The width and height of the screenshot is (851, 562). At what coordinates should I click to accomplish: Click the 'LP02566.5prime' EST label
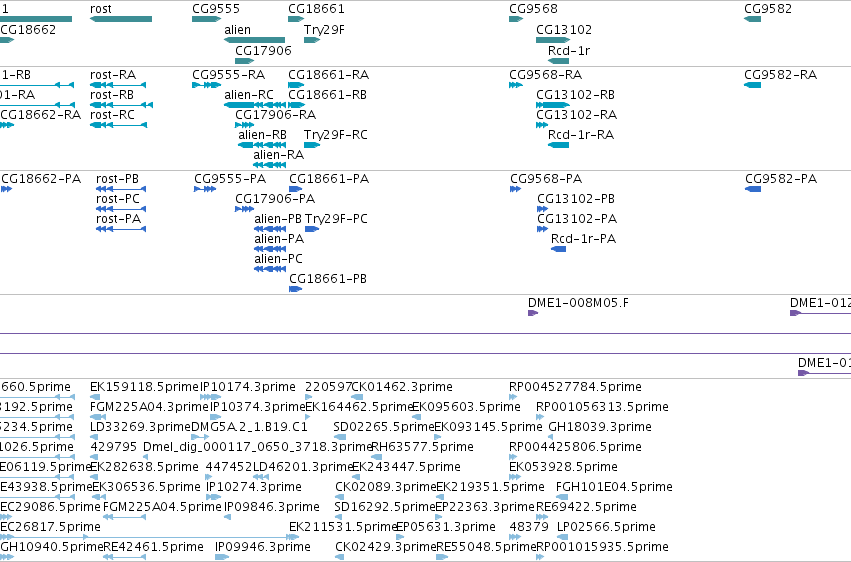point(606,528)
